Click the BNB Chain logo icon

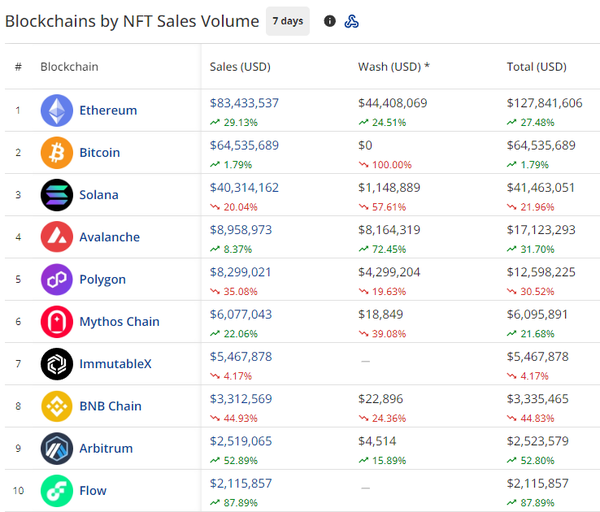coord(56,406)
